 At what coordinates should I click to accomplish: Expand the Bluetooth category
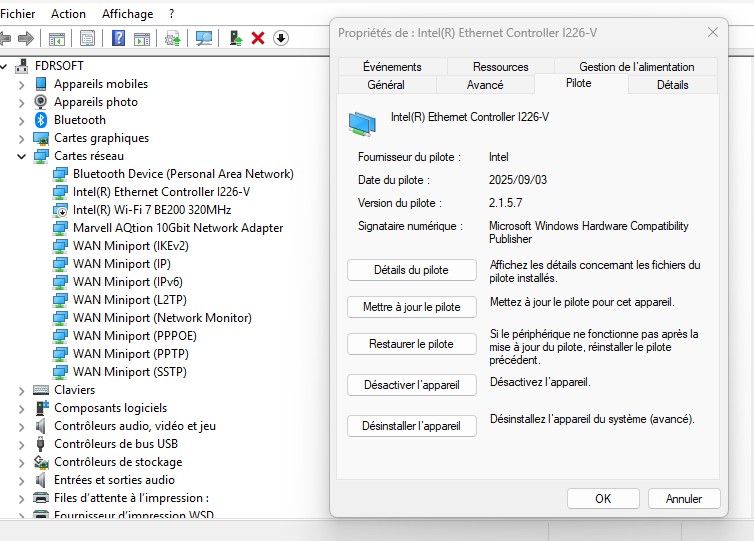22,120
